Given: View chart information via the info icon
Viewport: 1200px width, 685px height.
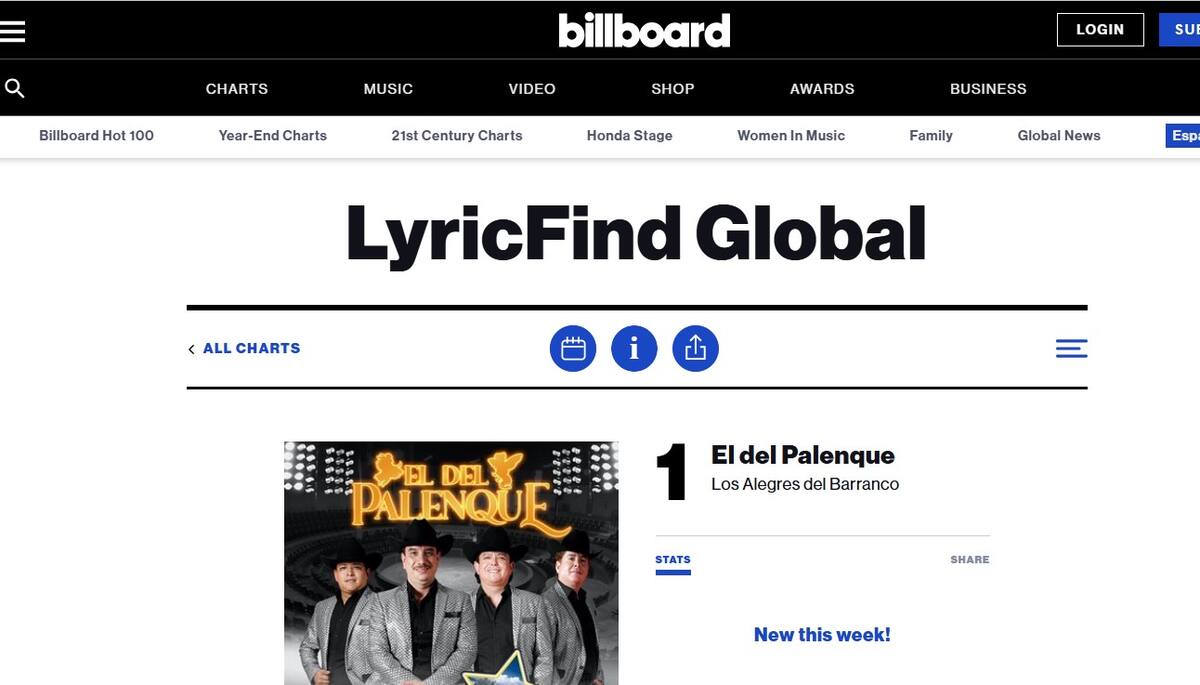Looking at the screenshot, I should pyautogui.click(x=634, y=348).
